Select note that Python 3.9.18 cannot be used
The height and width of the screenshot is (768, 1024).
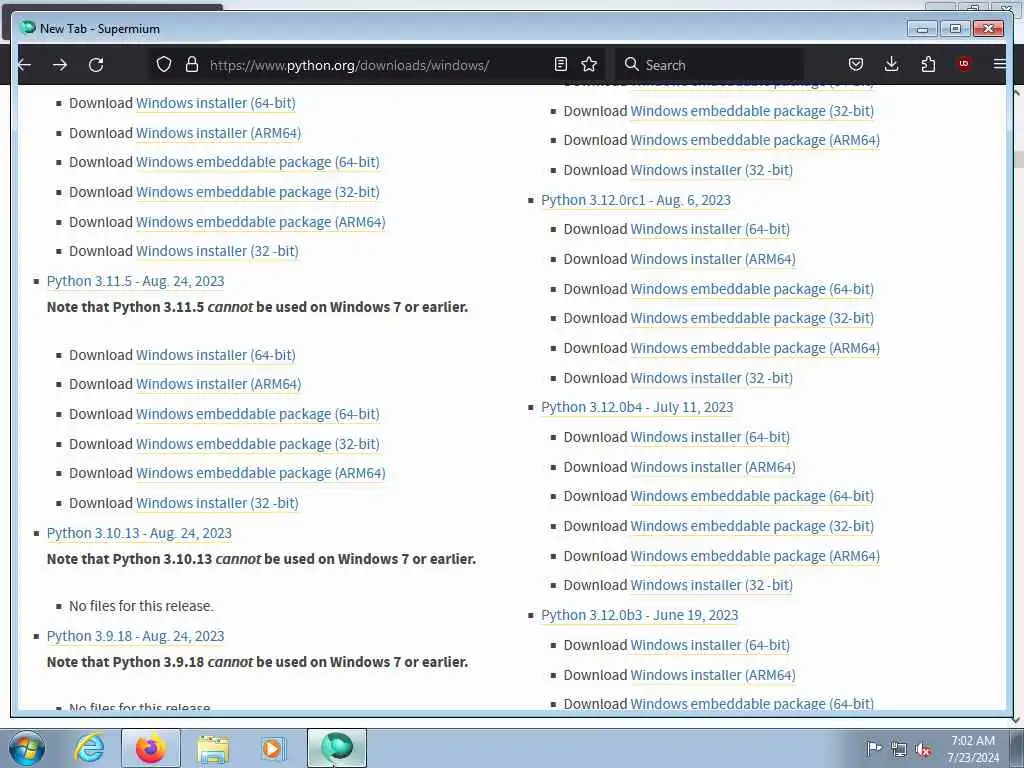(x=257, y=662)
